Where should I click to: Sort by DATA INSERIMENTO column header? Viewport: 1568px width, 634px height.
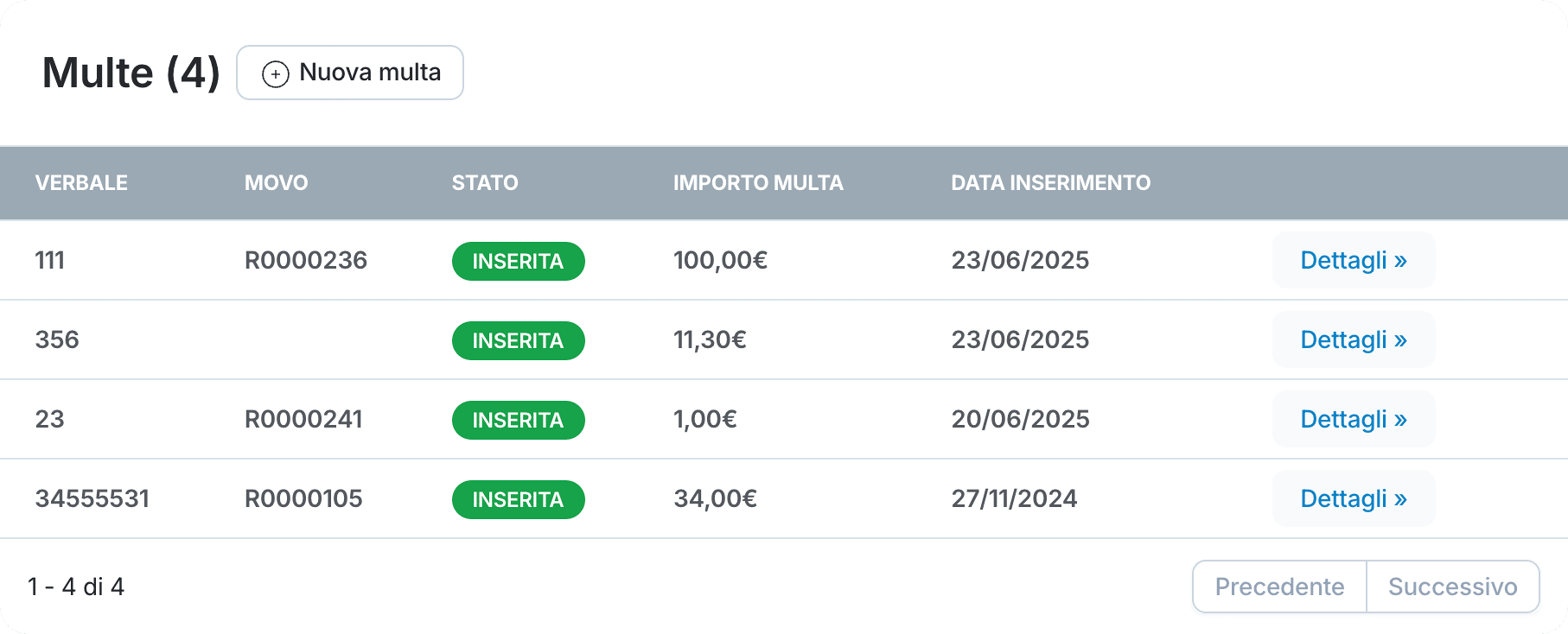pyautogui.click(x=1050, y=183)
